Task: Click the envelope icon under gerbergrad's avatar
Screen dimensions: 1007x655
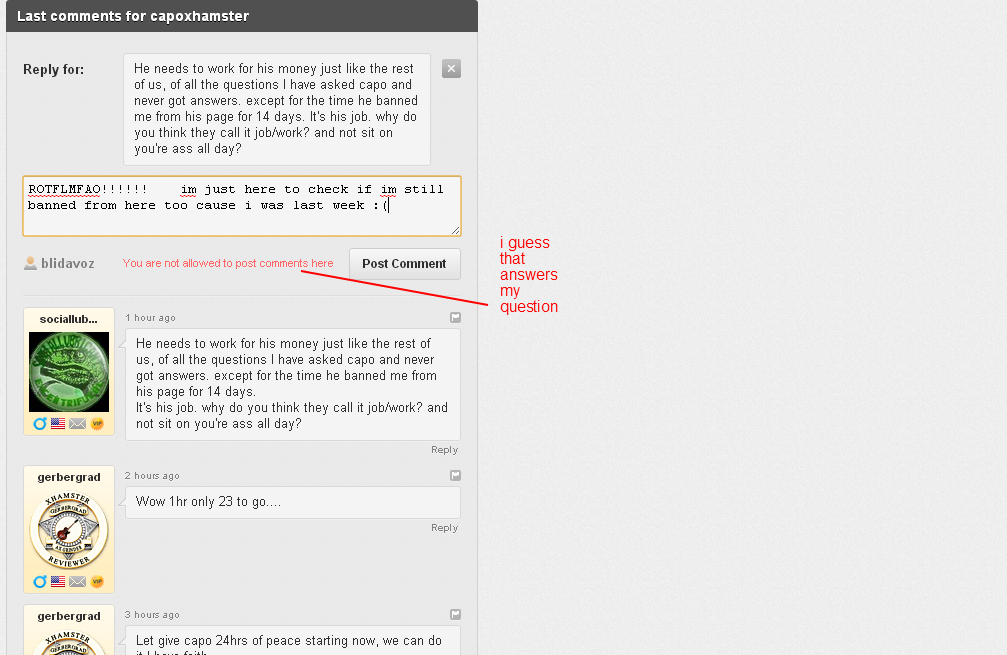Action: point(78,582)
